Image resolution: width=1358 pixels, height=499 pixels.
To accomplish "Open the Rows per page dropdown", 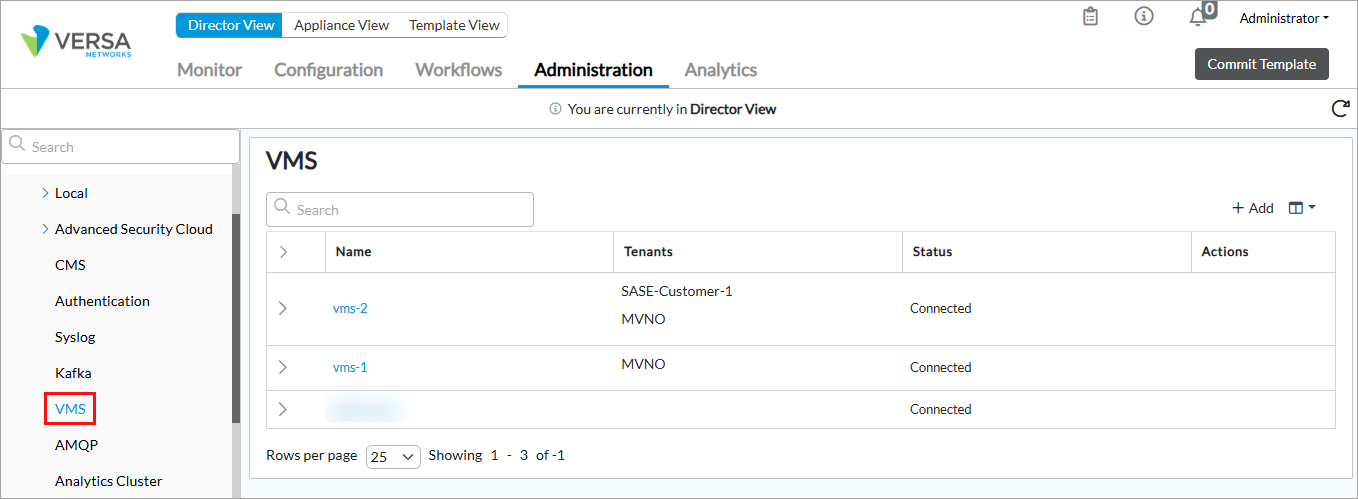I will coord(393,456).
